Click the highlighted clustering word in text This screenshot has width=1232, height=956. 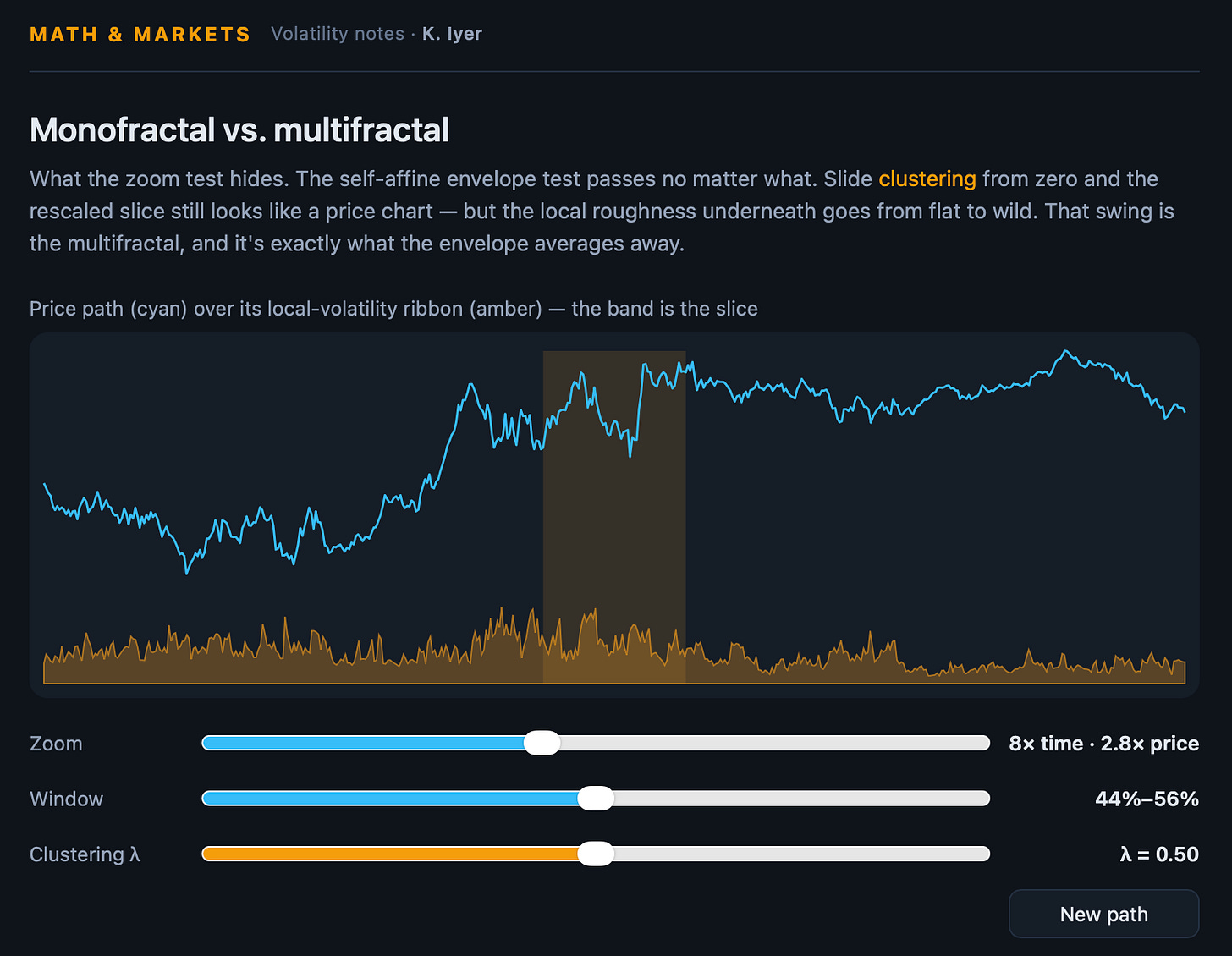pyautogui.click(x=927, y=179)
